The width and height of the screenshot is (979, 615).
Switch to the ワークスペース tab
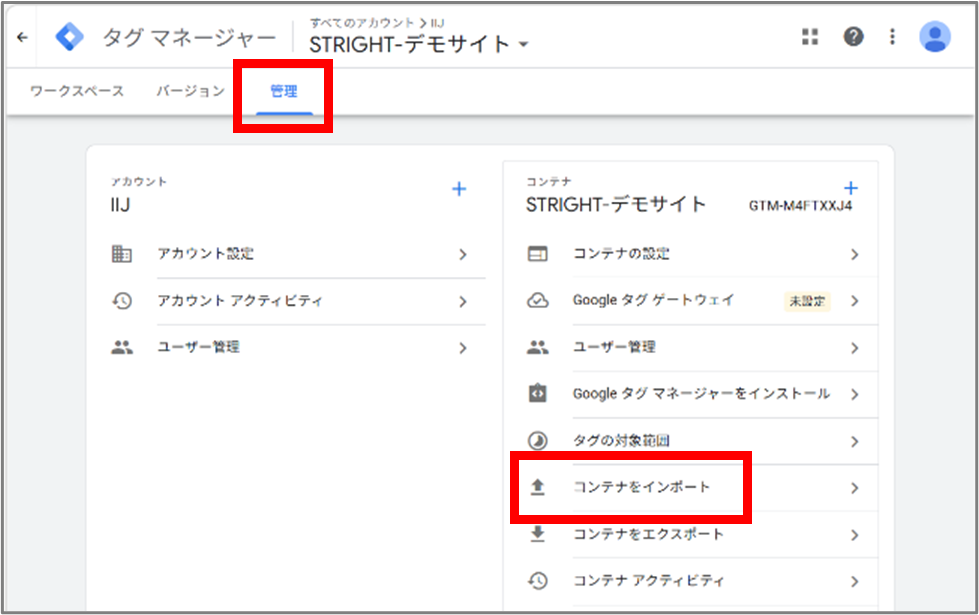point(77,91)
